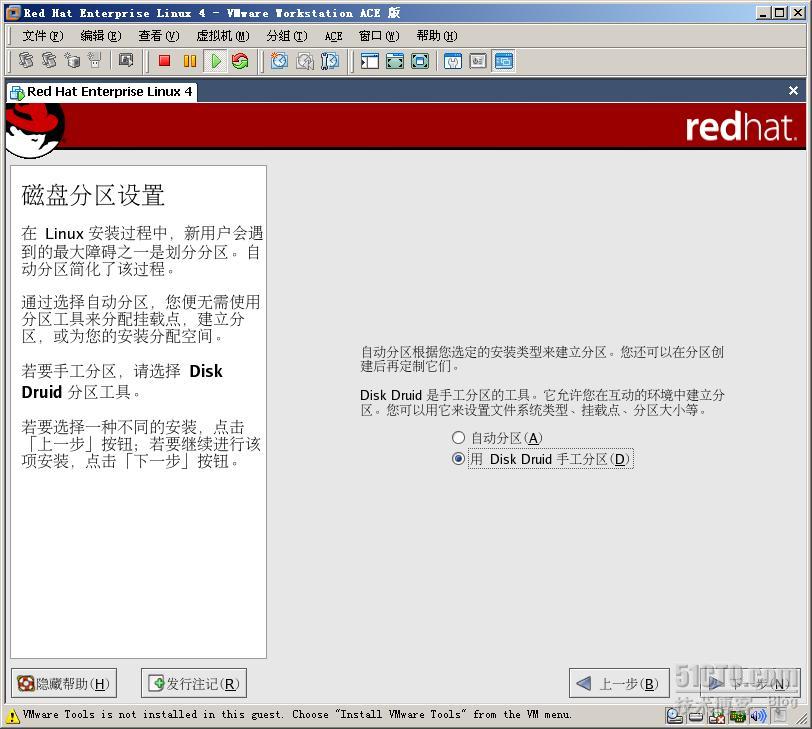Take a snapshot with the clock-star icon
The width and height of the screenshot is (812, 729).
coord(279,61)
